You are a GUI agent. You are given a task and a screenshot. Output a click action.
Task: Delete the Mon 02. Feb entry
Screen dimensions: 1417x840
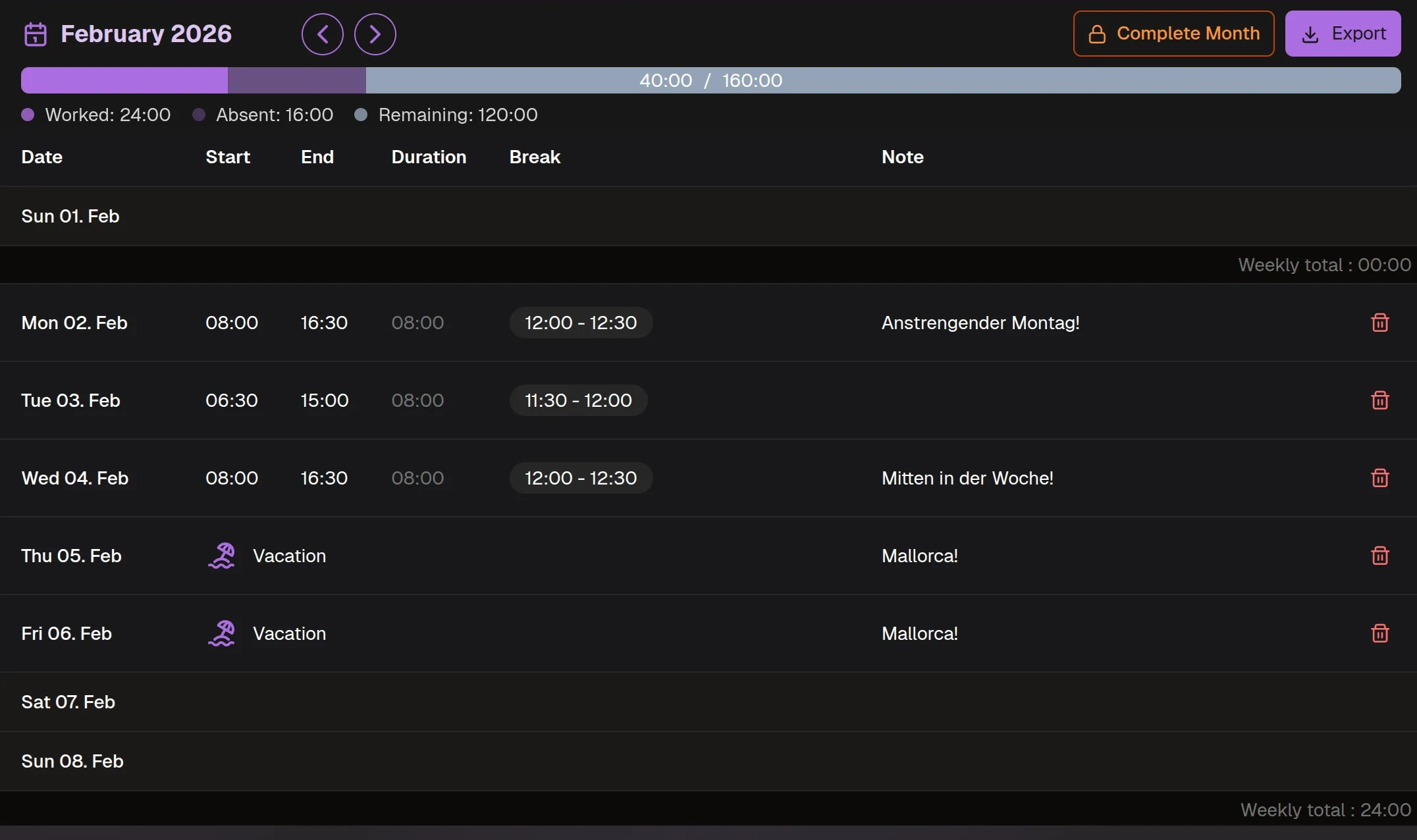[1380, 323]
